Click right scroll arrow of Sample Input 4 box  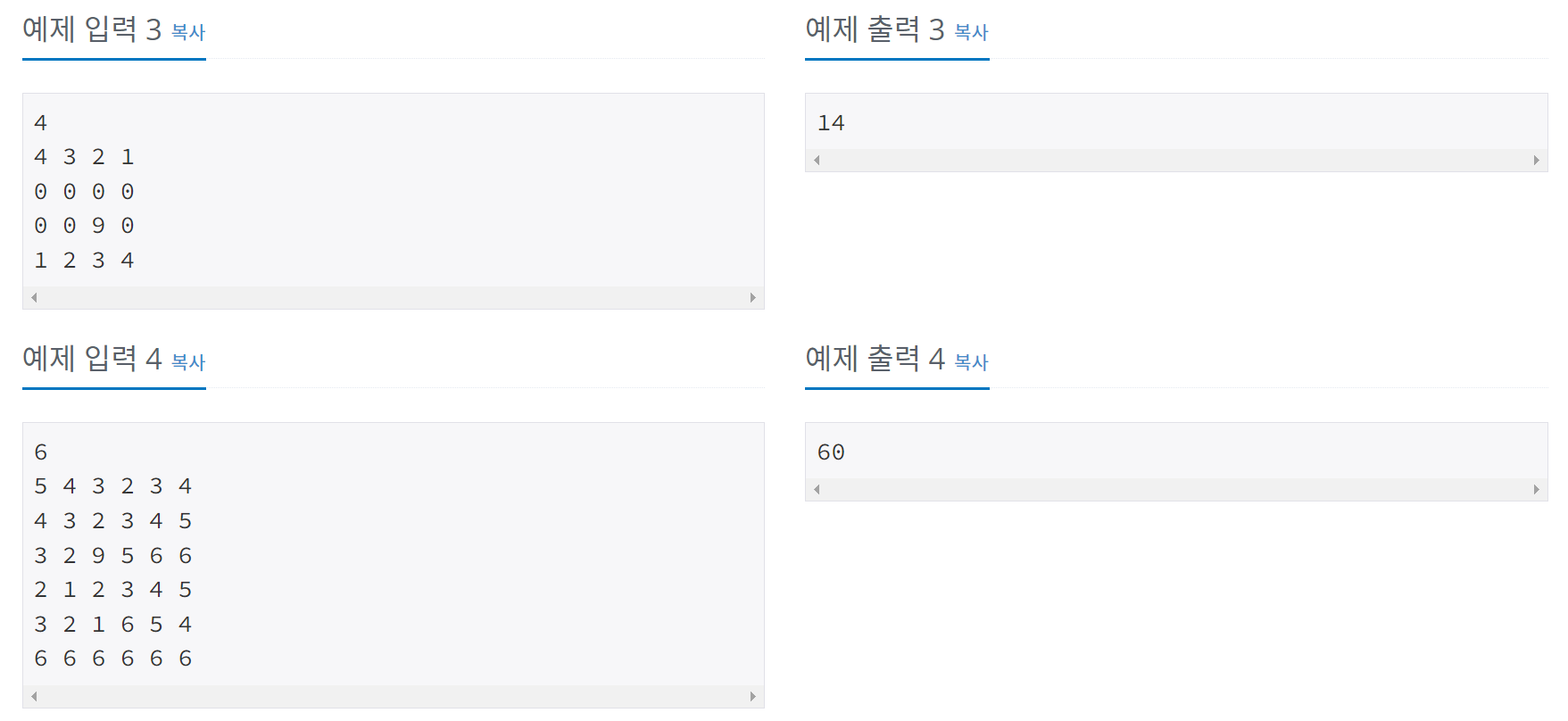pyautogui.click(x=754, y=695)
